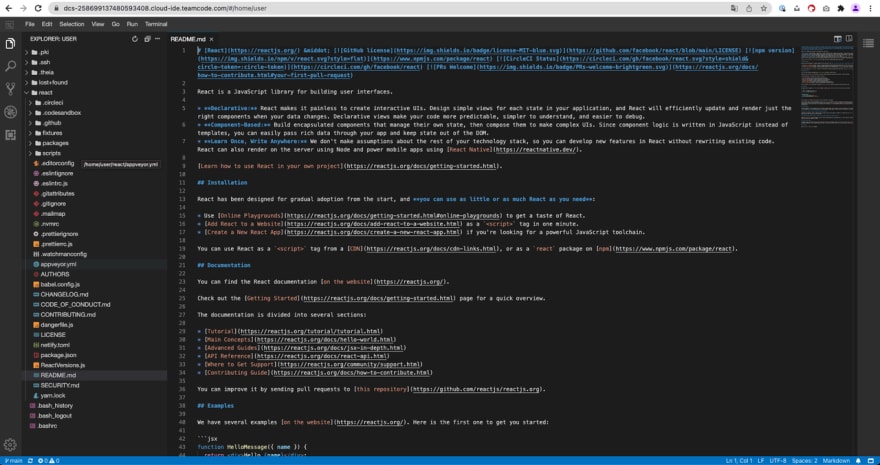
Task: Open problems errors and warnings counter
Action: (x=48, y=461)
